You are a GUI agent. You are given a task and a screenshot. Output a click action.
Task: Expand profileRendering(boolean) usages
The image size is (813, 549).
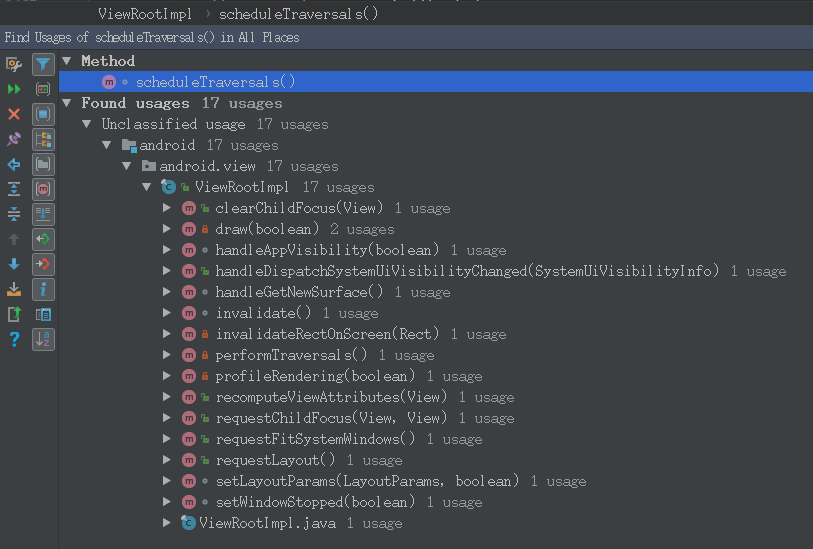click(166, 376)
